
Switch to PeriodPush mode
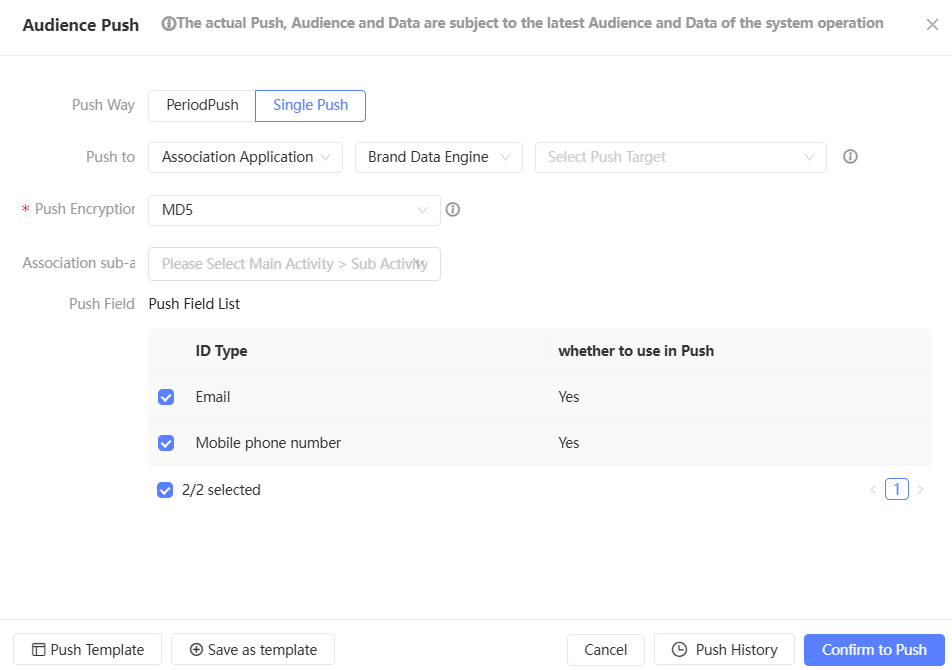click(x=202, y=105)
